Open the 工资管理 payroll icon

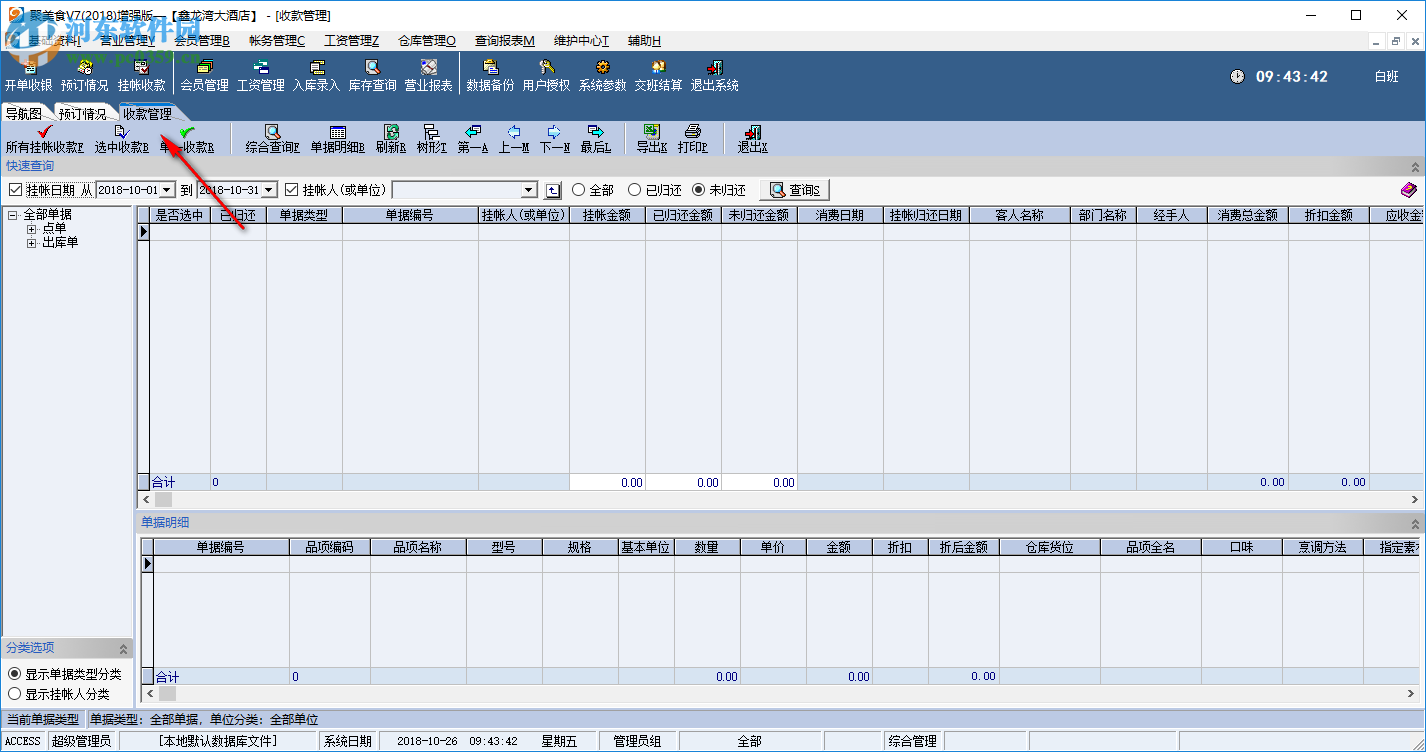tap(261, 76)
